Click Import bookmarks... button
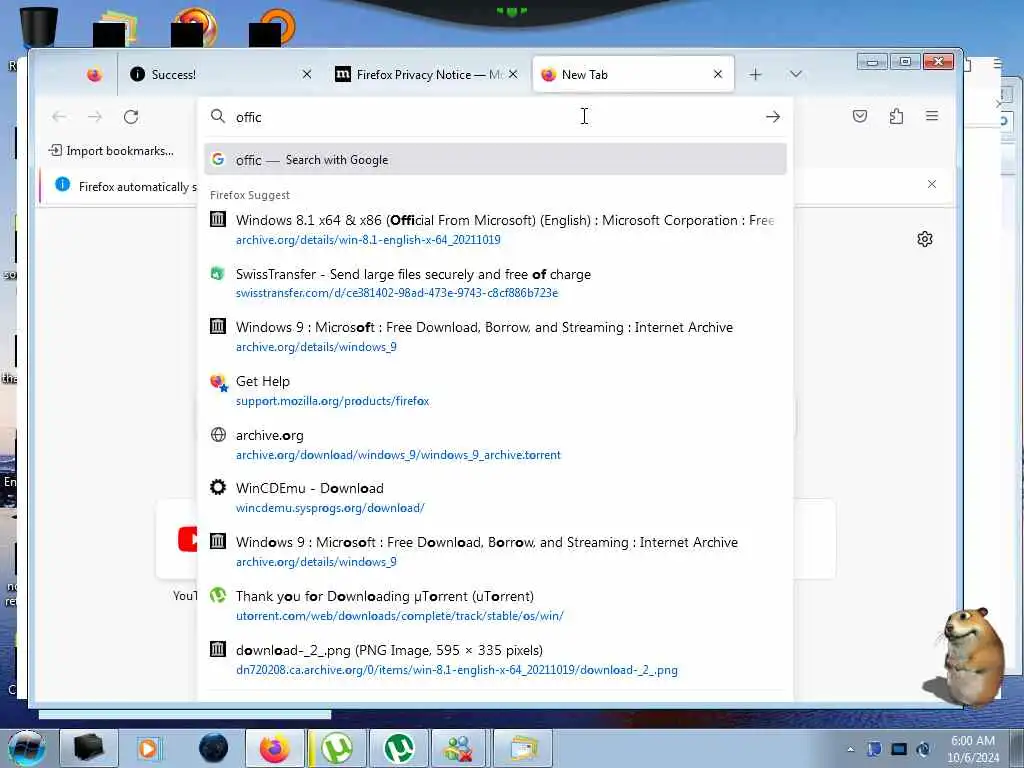Image resolution: width=1024 pixels, height=768 pixels. point(112,151)
